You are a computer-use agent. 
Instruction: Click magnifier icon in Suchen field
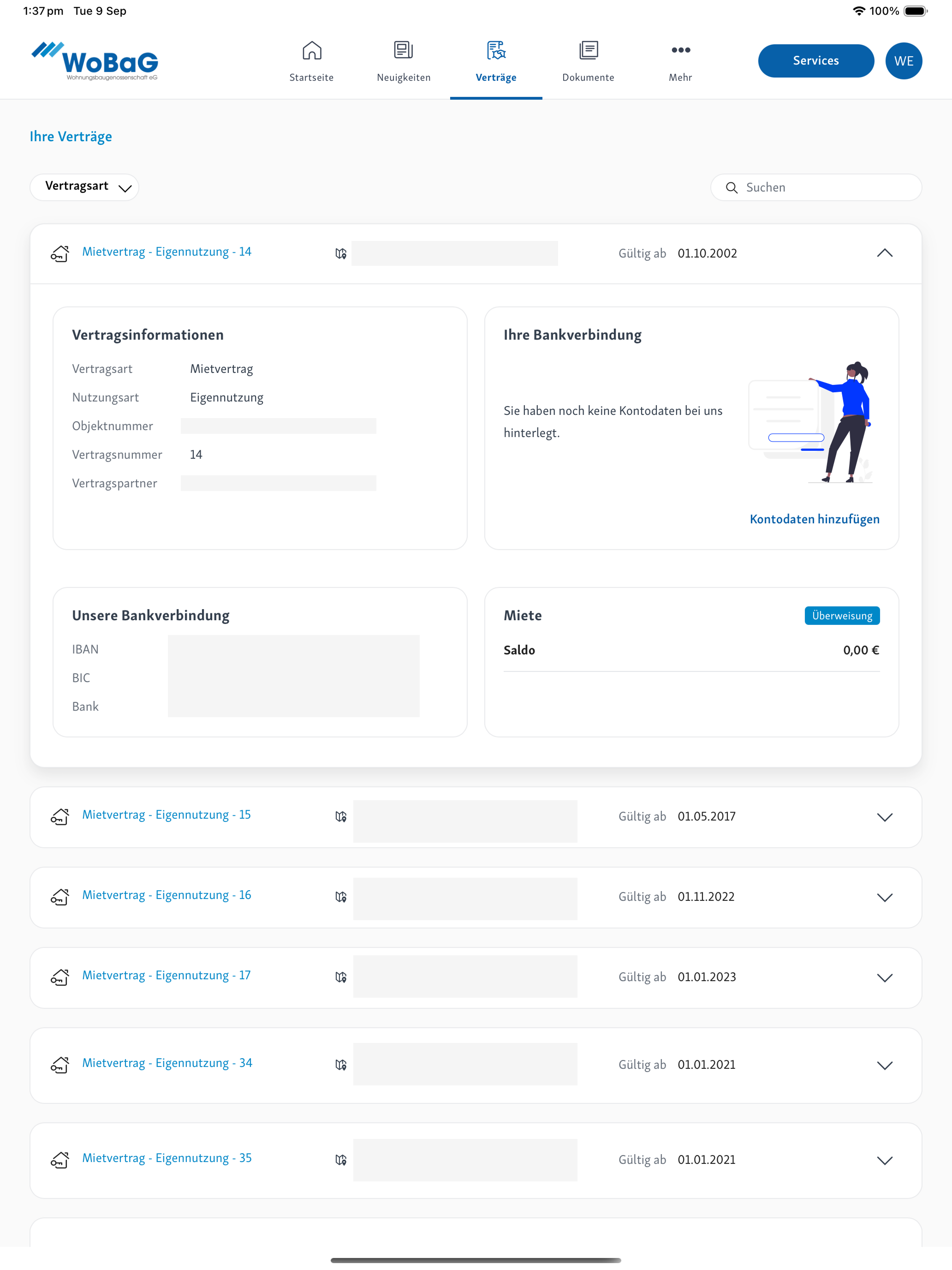tap(731, 188)
